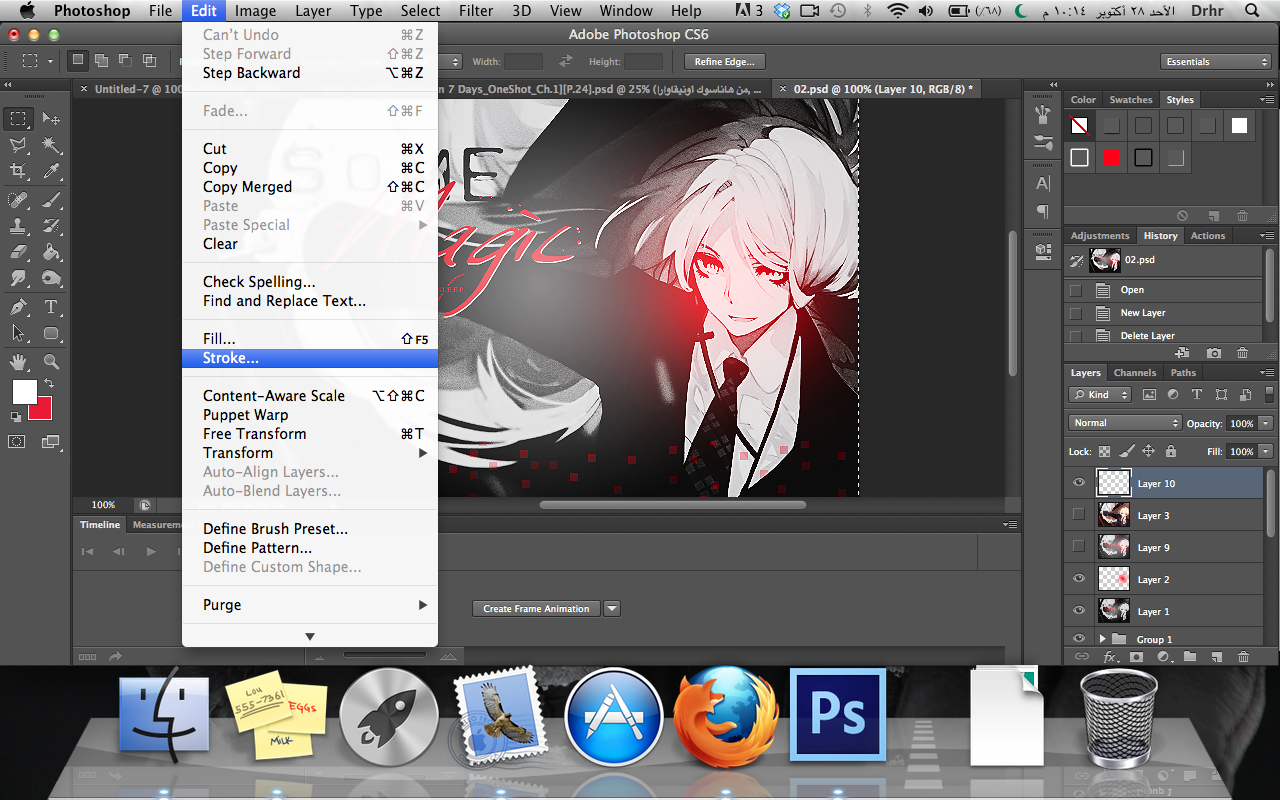Select the Pen tool
The image size is (1280, 800).
tap(19, 306)
